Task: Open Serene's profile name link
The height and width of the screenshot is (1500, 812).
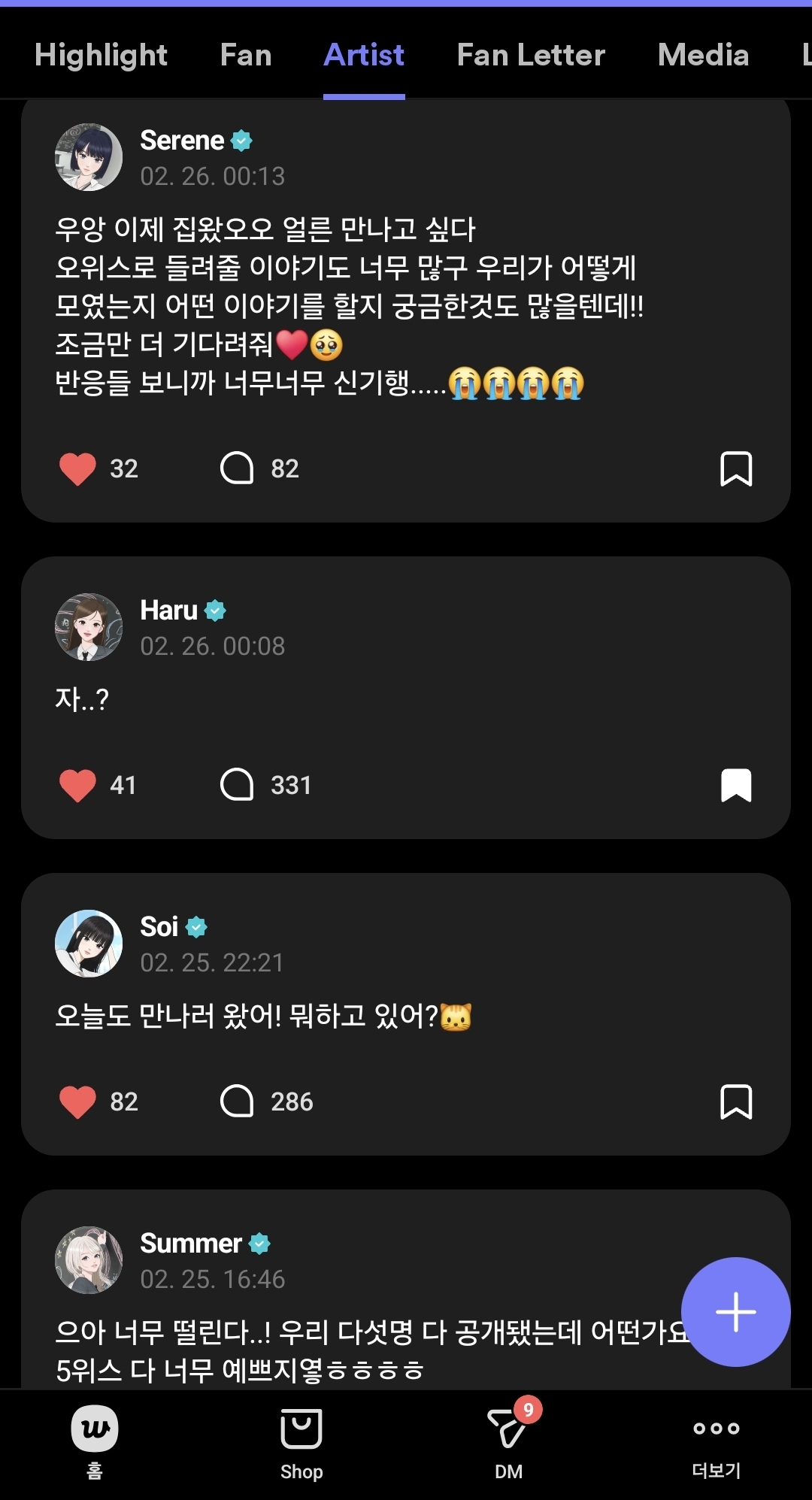Action: [182, 141]
